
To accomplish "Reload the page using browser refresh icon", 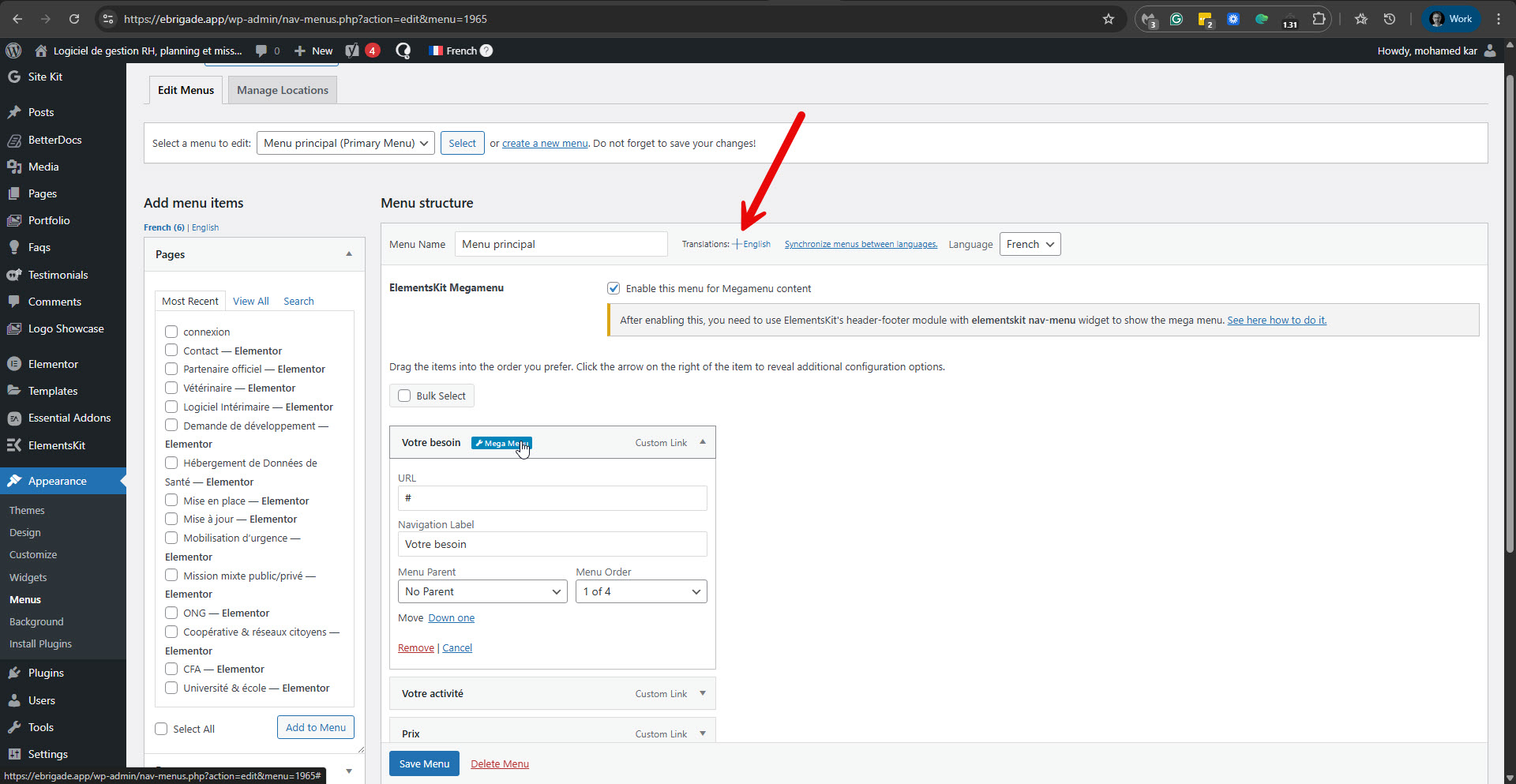I will click(73, 19).
